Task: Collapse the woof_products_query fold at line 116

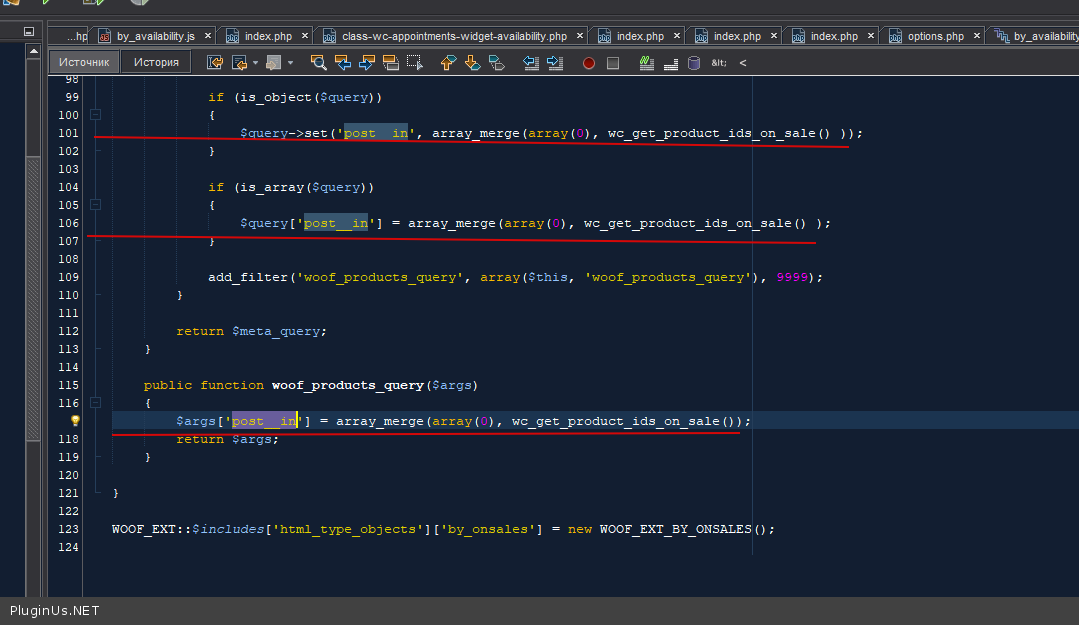Action: [96, 403]
